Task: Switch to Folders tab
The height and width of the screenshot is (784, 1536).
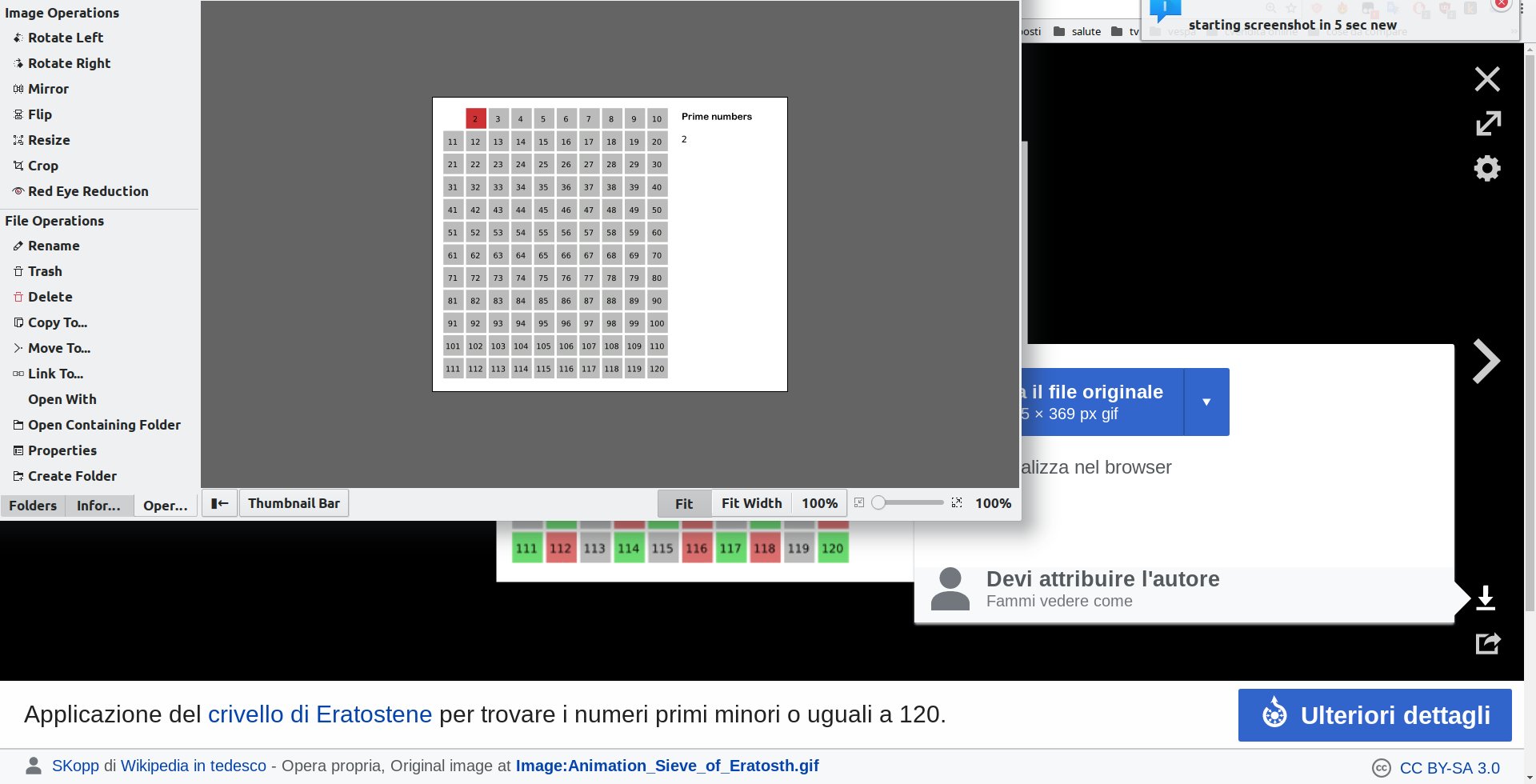Action: pyautogui.click(x=33, y=506)
